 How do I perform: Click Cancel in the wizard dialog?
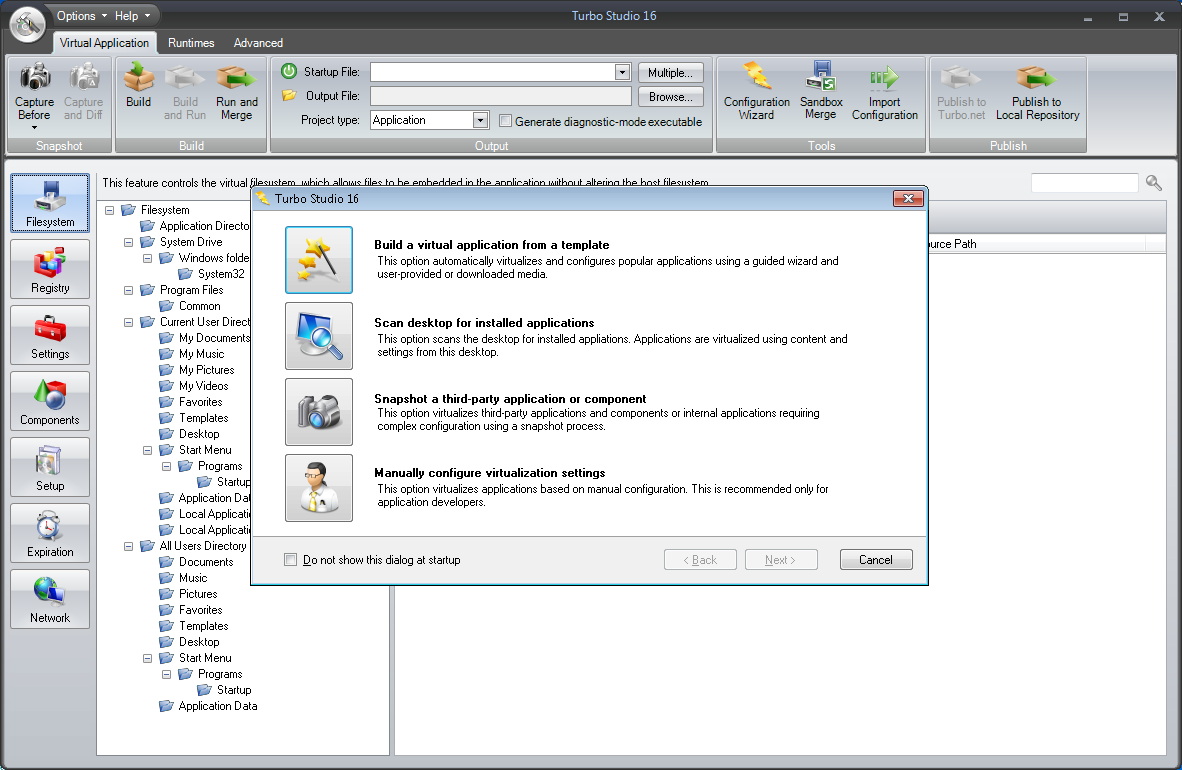[x=876, y=560]
